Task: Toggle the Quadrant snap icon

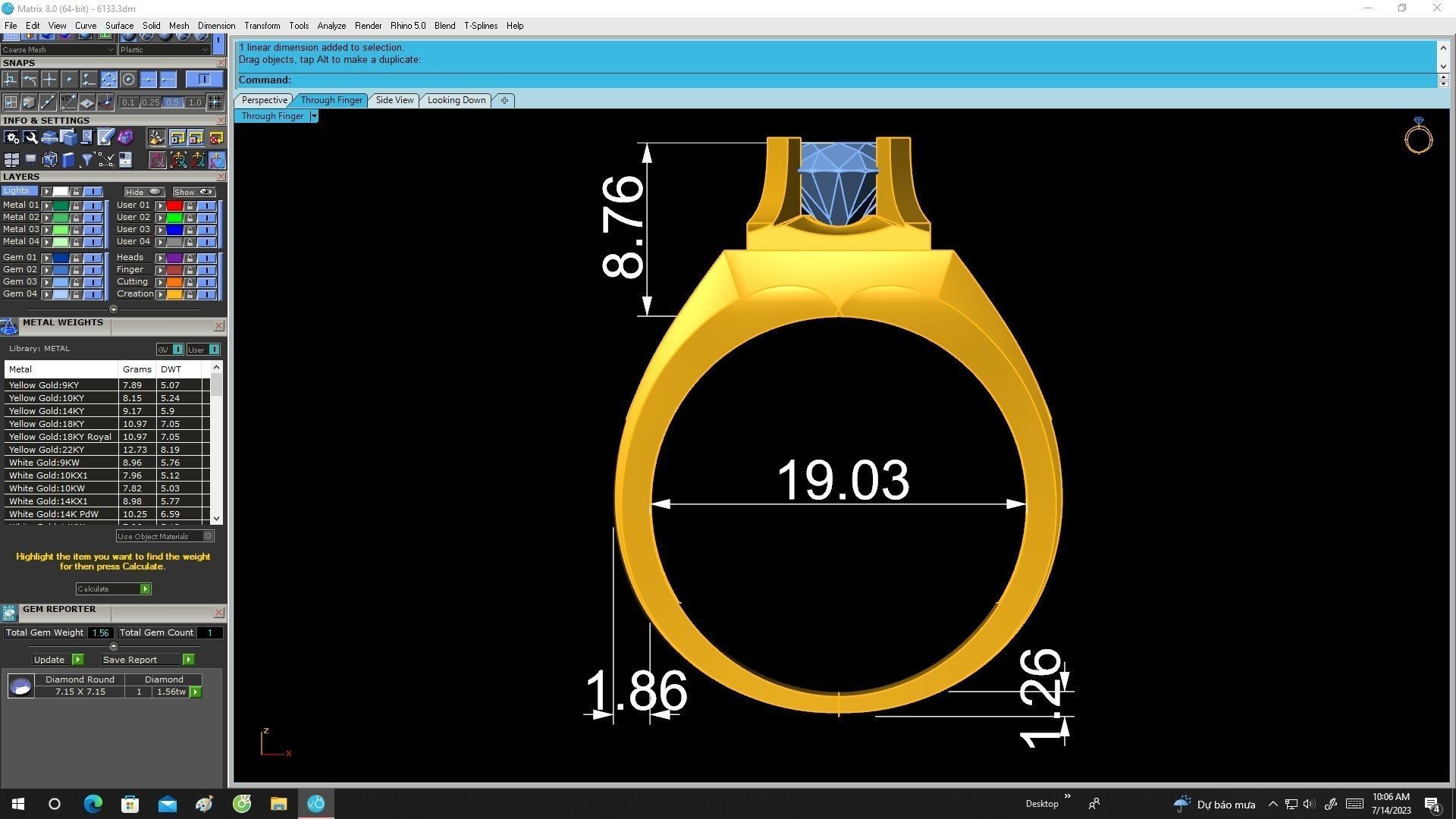Action: pos(108,80)
